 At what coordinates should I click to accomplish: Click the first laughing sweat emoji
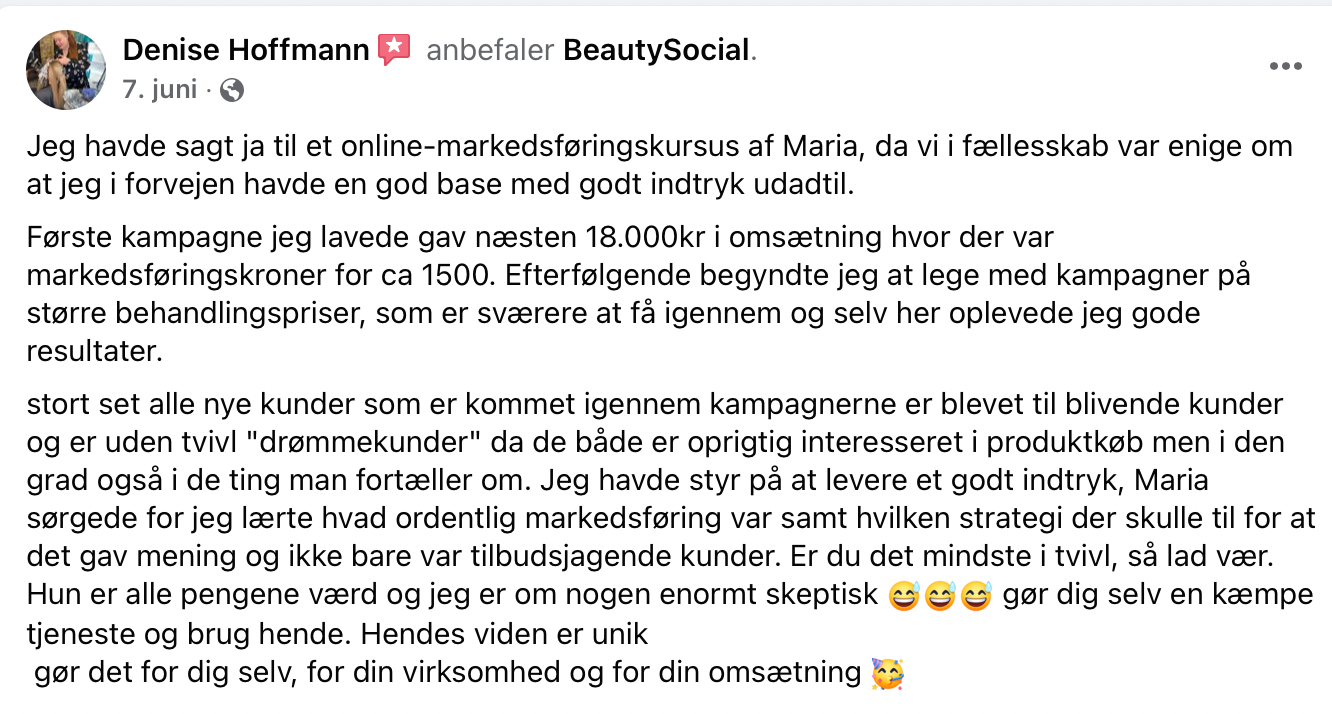(x=903, y=596)
